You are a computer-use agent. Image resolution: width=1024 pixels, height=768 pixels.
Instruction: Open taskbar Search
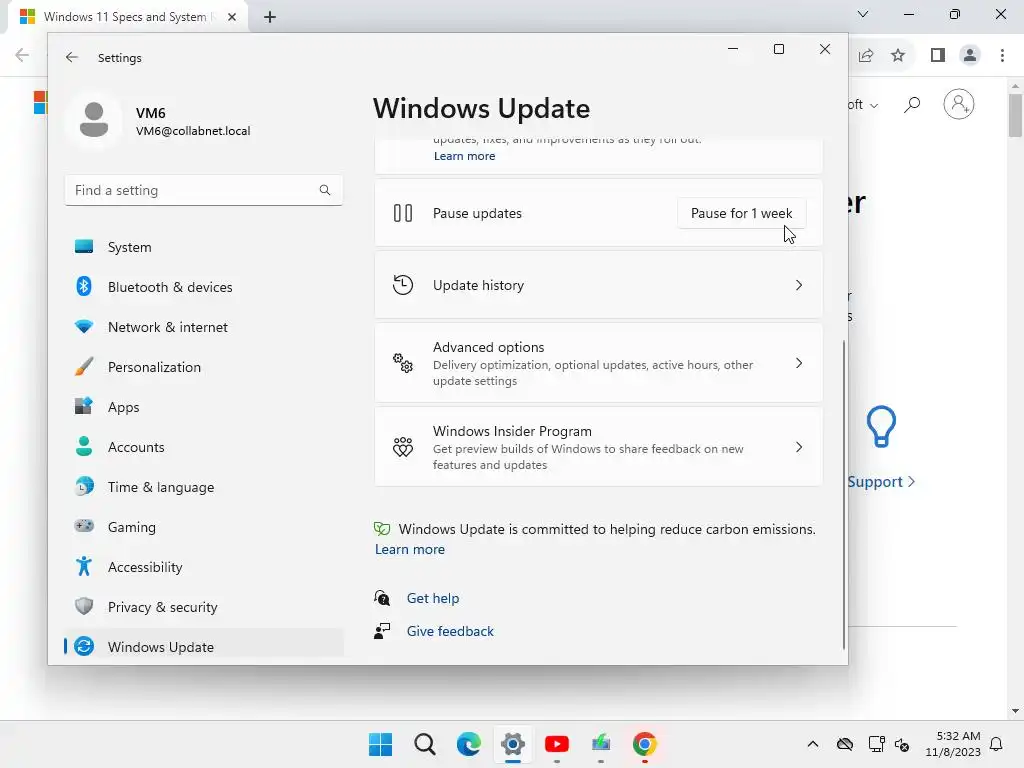[424, 744]
